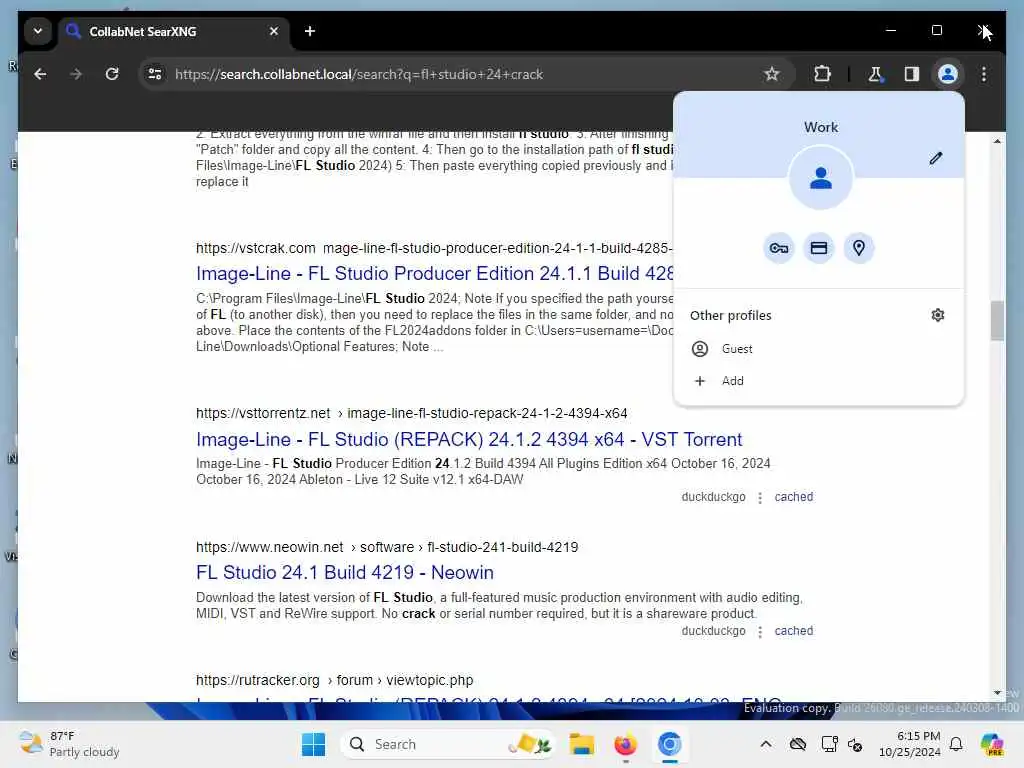
Task: Click https://vstcrak.com URL text
Action: (x=255, y=248)
